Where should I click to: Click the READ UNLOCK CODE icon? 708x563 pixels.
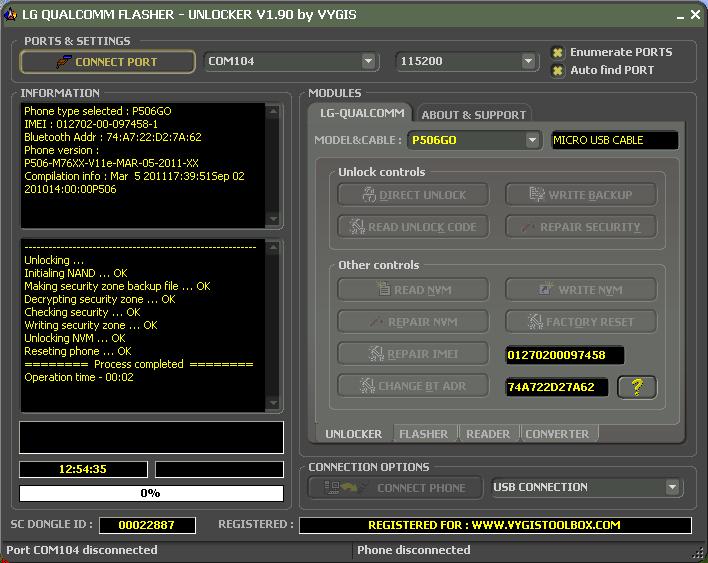tap(357, 227)
